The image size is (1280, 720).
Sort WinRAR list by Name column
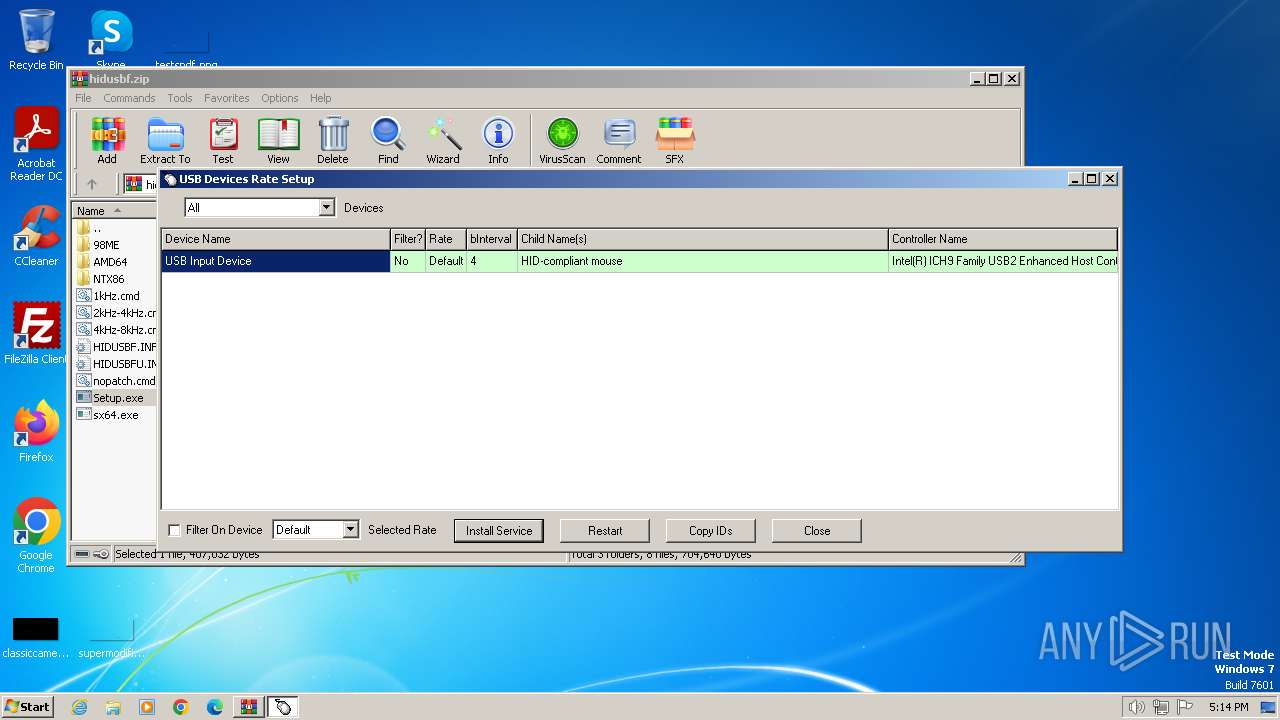[x=114, y=211]
